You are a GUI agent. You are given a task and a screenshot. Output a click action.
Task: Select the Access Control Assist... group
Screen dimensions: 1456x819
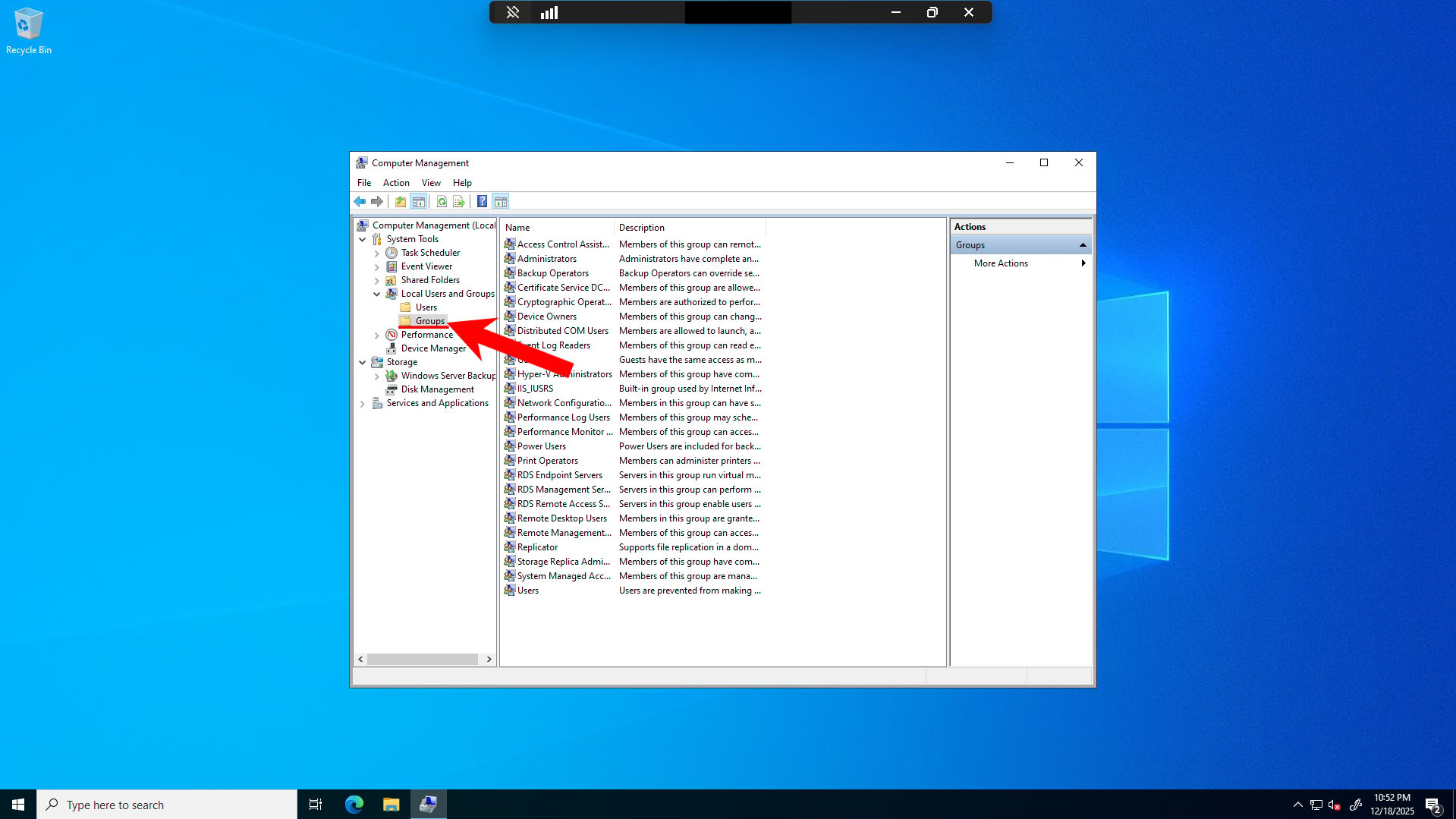563,244
